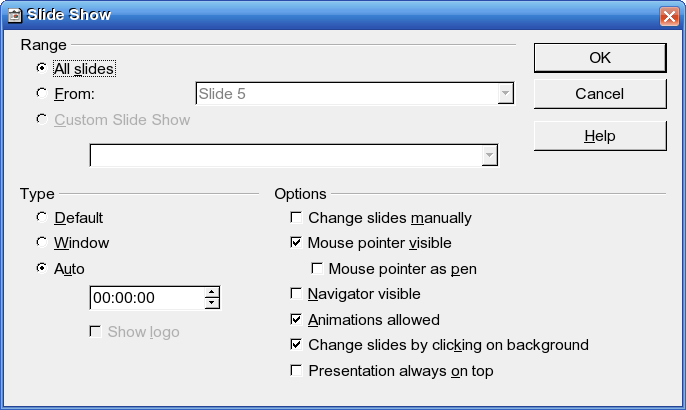Toggle Change slides by clicking on background
Viewport: 686px width, 410px height.
[296, 345]
